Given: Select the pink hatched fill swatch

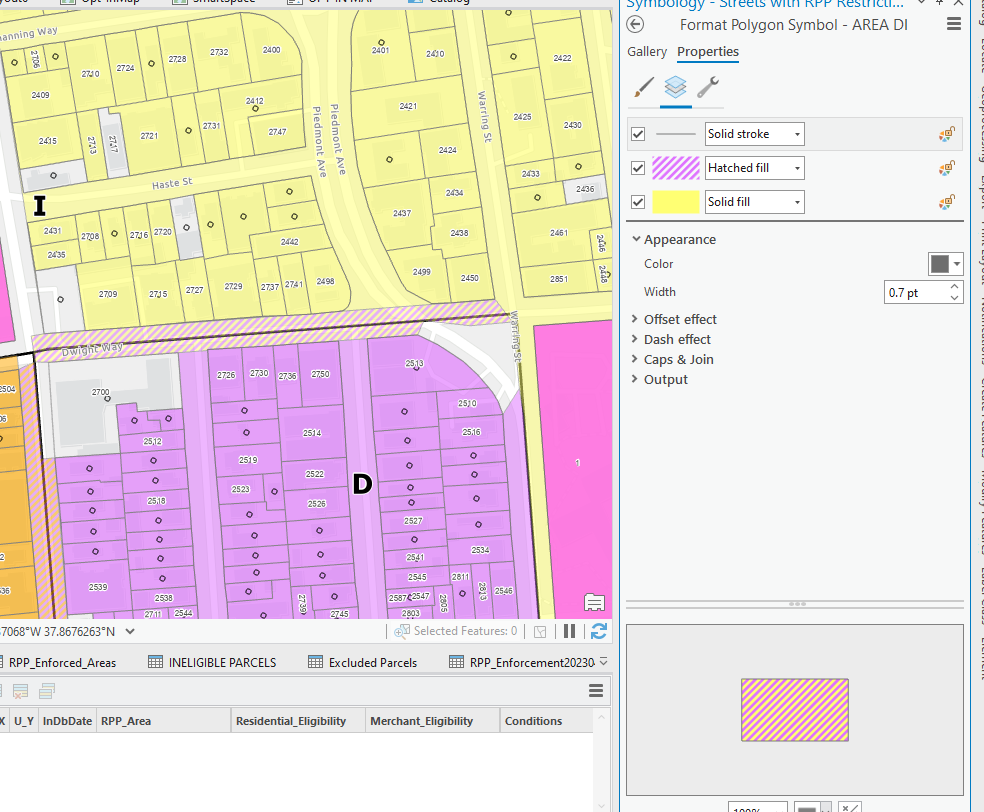Looking at the screenshot, I should point(676,168).
